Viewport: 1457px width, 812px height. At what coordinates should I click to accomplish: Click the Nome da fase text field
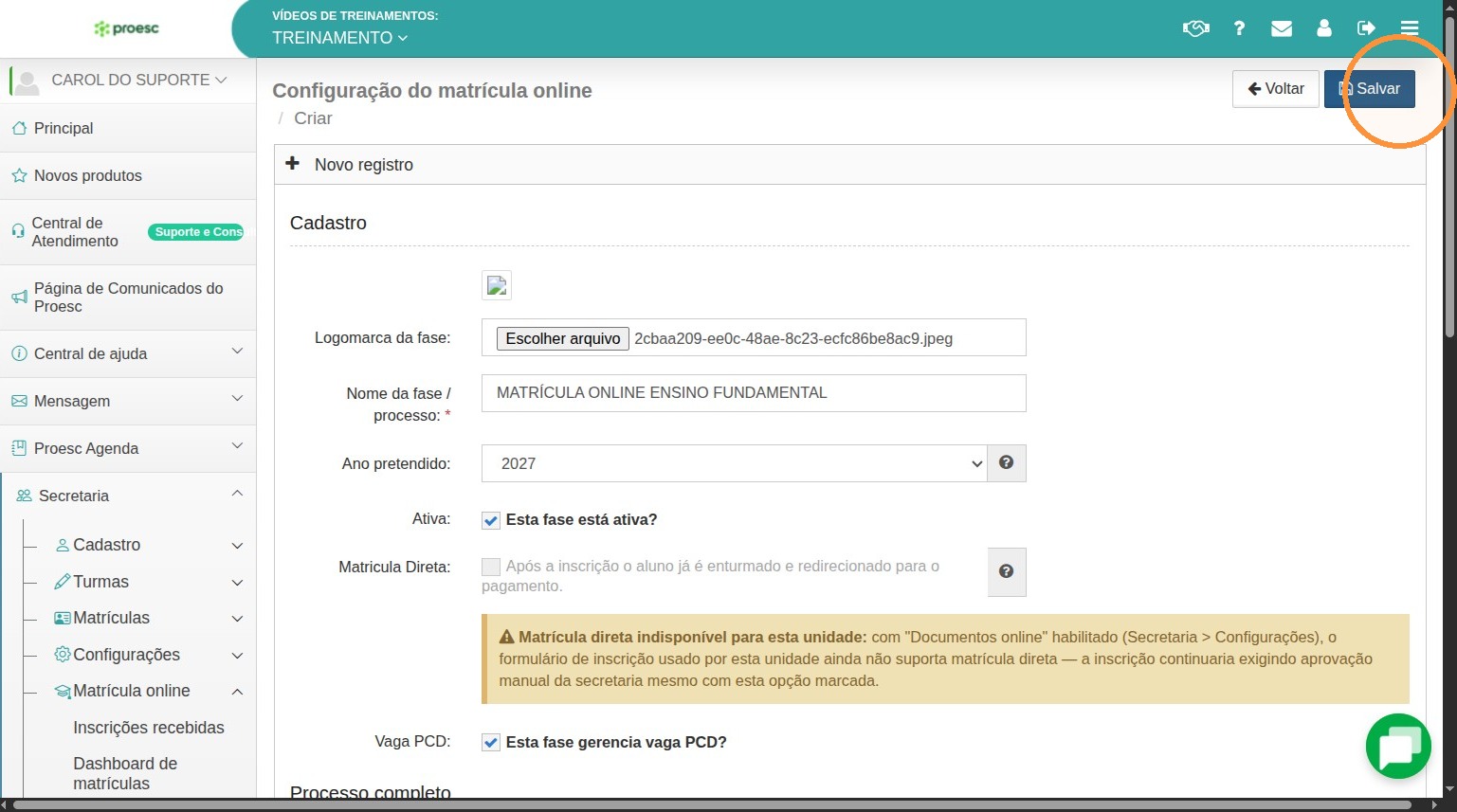pyautogui.click(x=754, y=393)
